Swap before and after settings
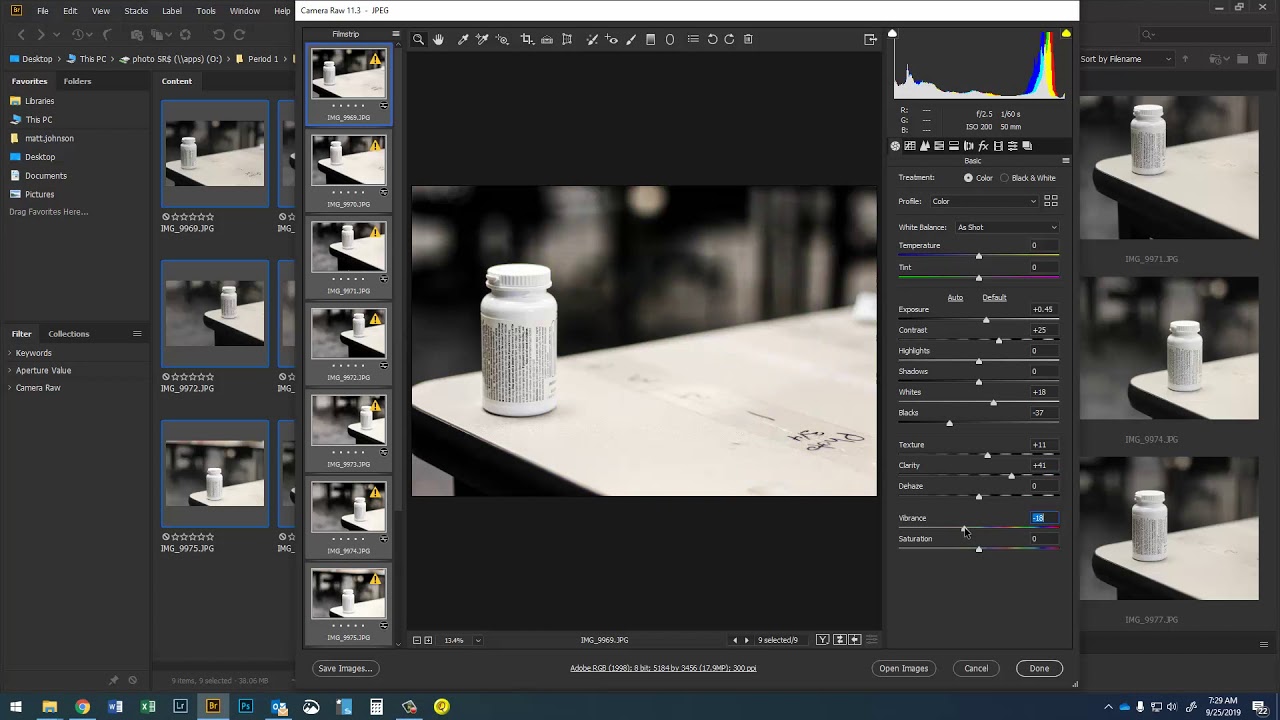The width and height of the screenshot is (1280, 720). (x=839, y=640)
